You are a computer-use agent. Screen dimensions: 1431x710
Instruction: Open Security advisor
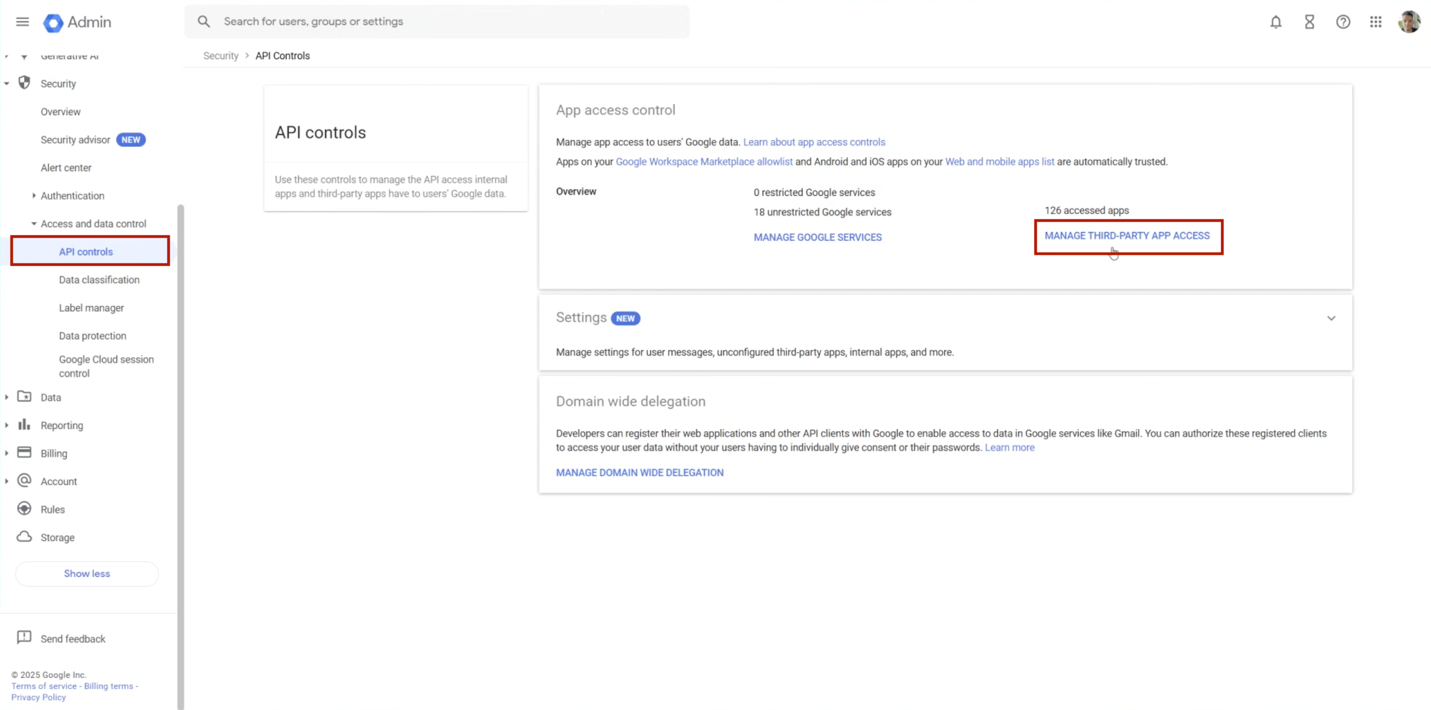pyautogui.click(x=75, y=140)
